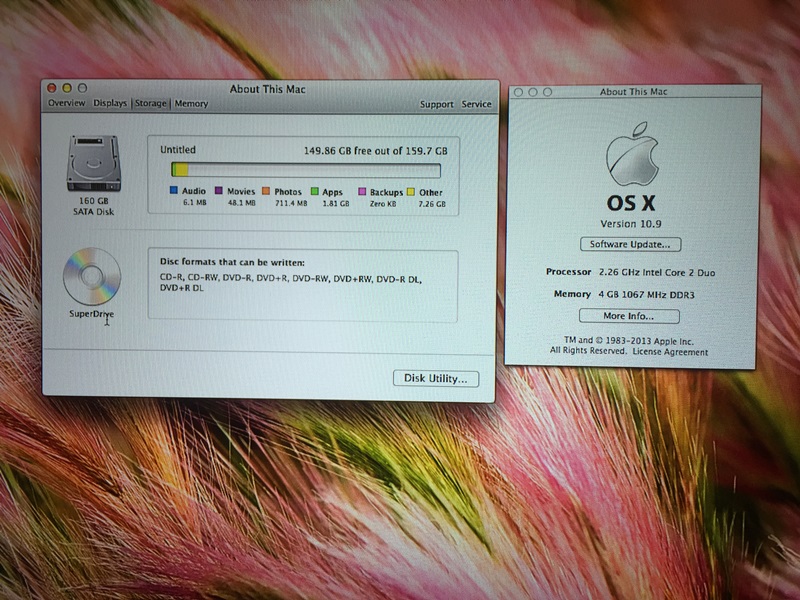800x600 pixels.
Task: Click the 4 GB 1067 MHz DDR3 value
Action: point(646,295)
